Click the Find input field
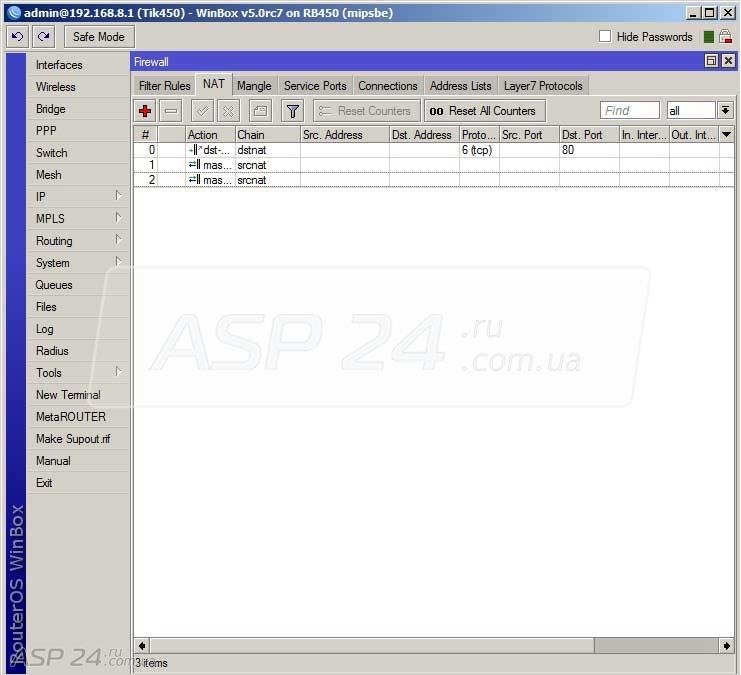Screen dimensions: 741x675 629,111
